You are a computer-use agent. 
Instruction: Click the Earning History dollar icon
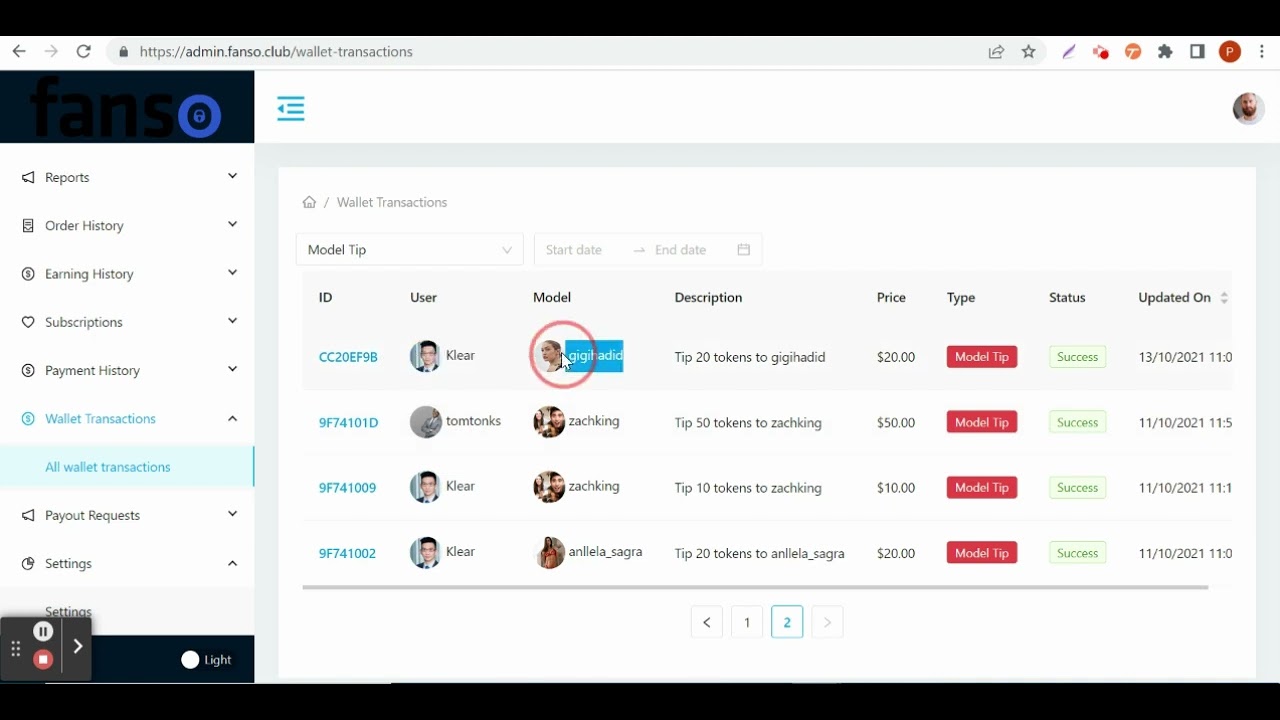[x=28, y=274]
